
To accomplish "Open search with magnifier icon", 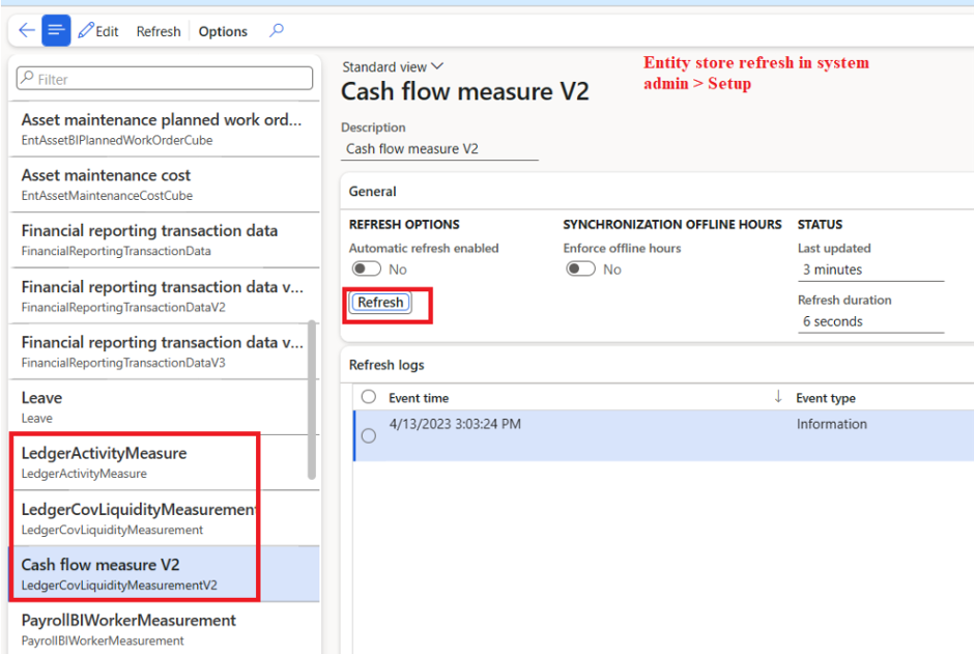I will pyautogui.click(x=277, y=31).
